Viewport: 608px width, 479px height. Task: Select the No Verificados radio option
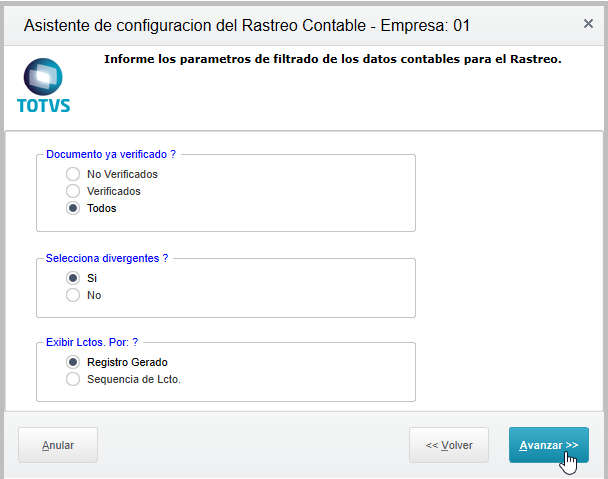pyautogui.click(x=73, y=174)
